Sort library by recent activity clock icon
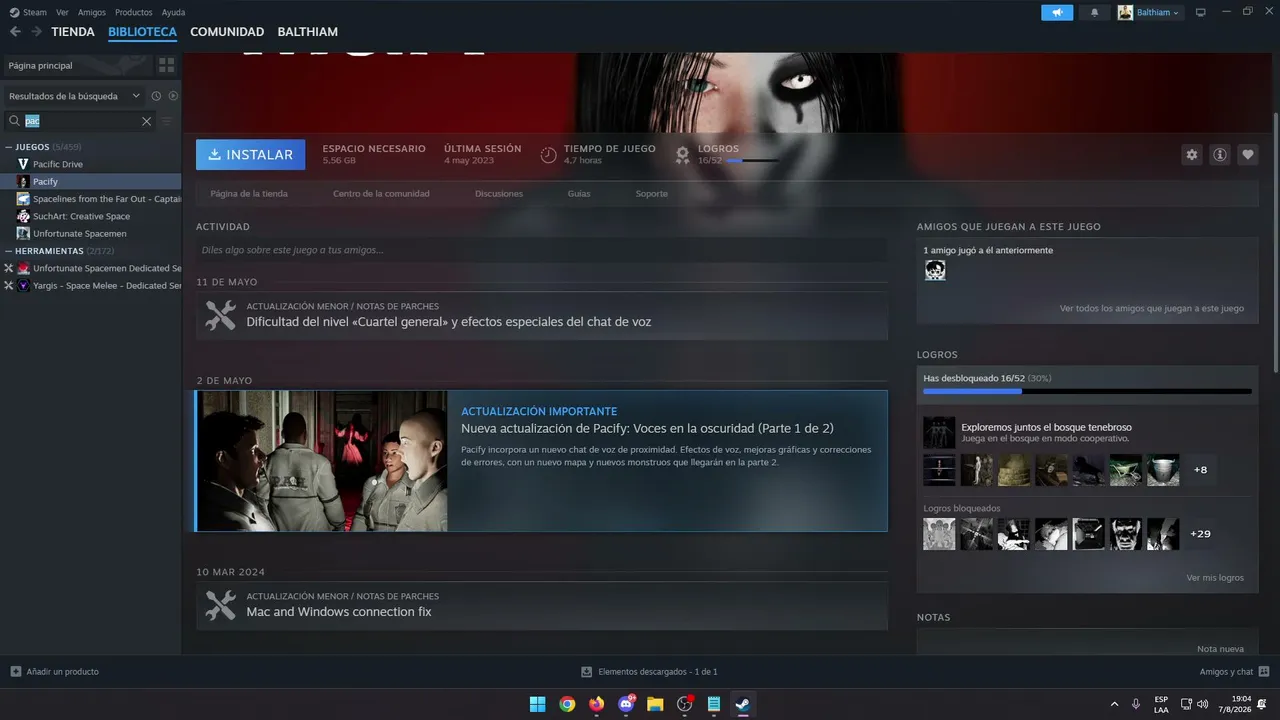 [x=156, y=96]
